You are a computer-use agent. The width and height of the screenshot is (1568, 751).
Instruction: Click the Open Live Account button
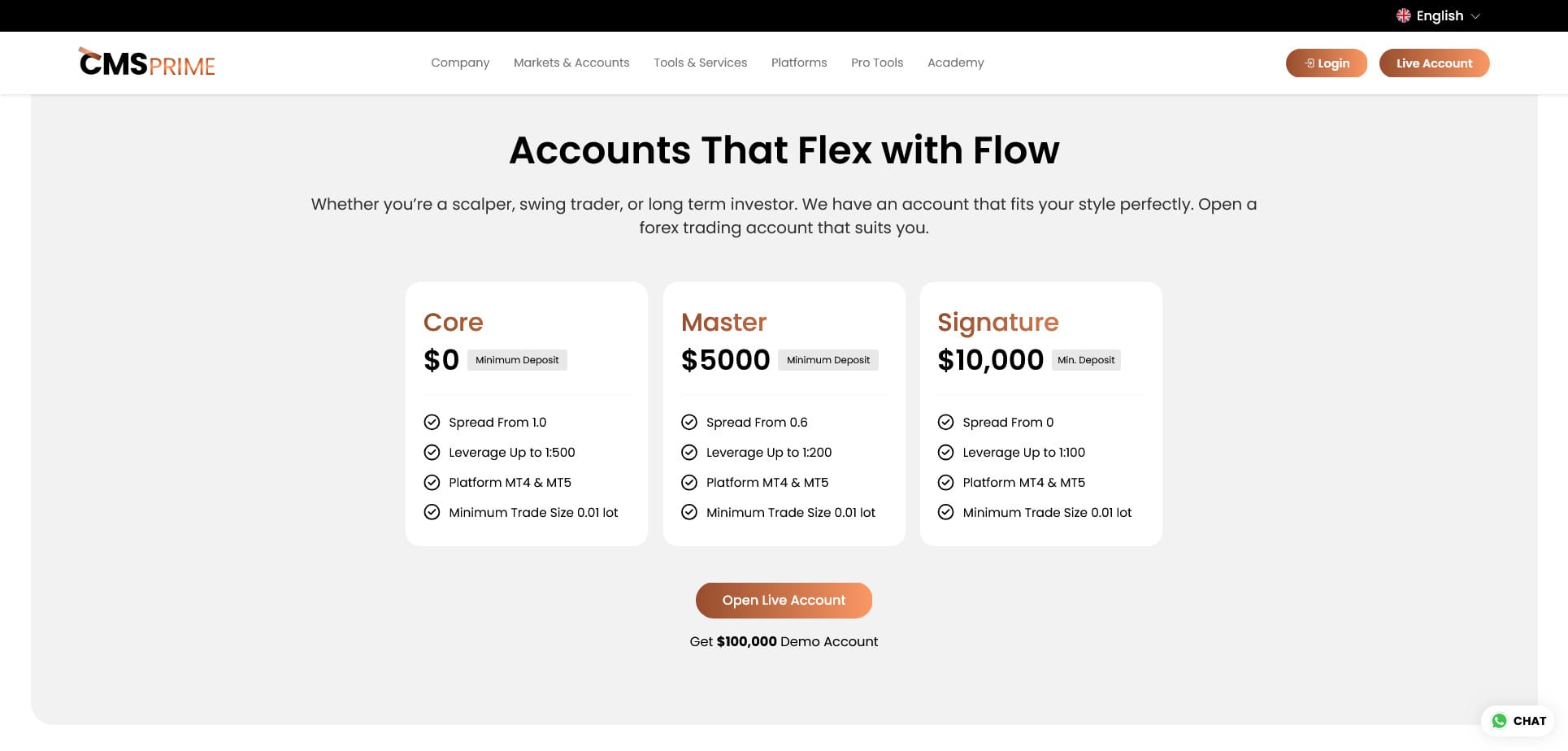tap(784, 601)
